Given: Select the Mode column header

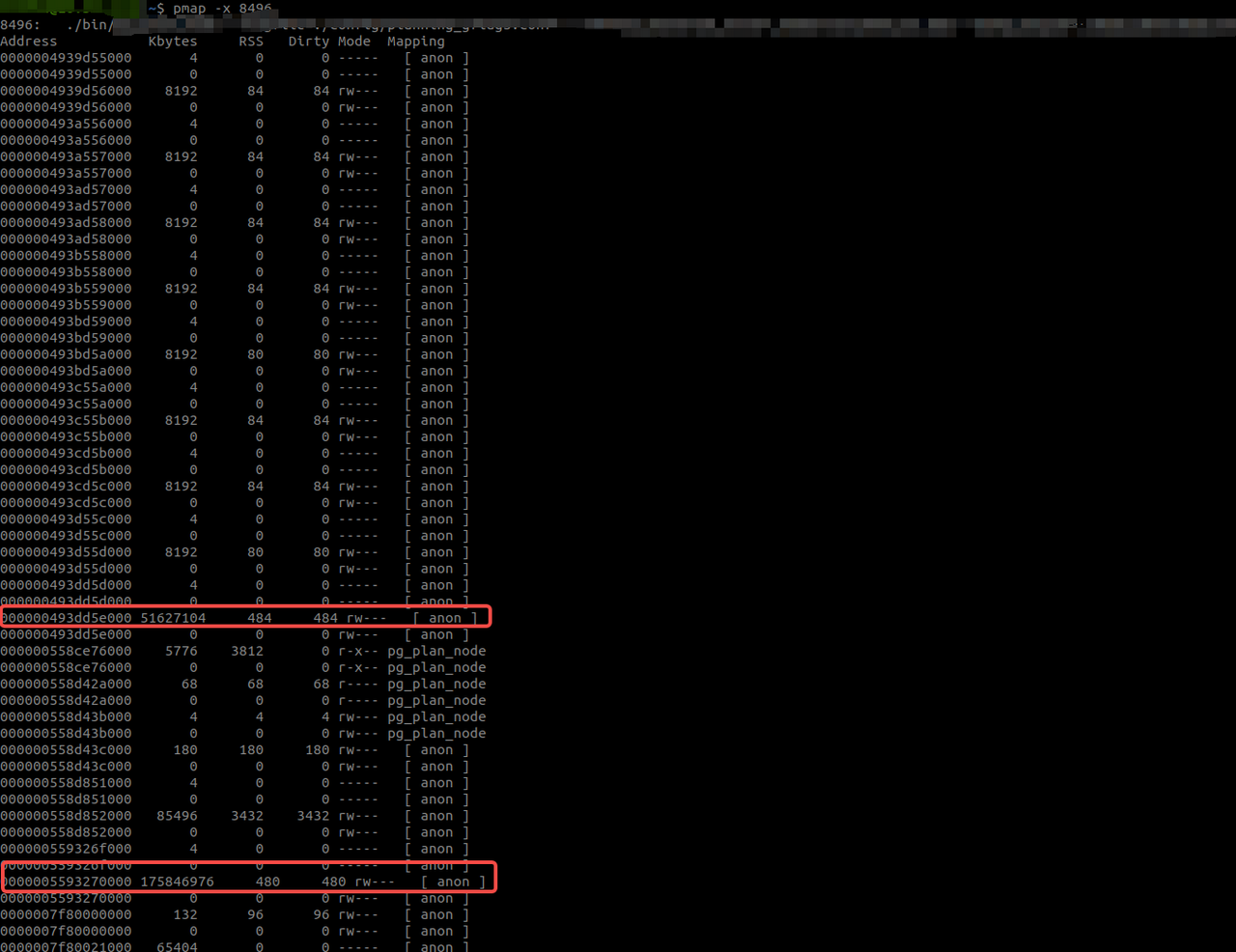Looking at the screenshot, I should (354, 42).
